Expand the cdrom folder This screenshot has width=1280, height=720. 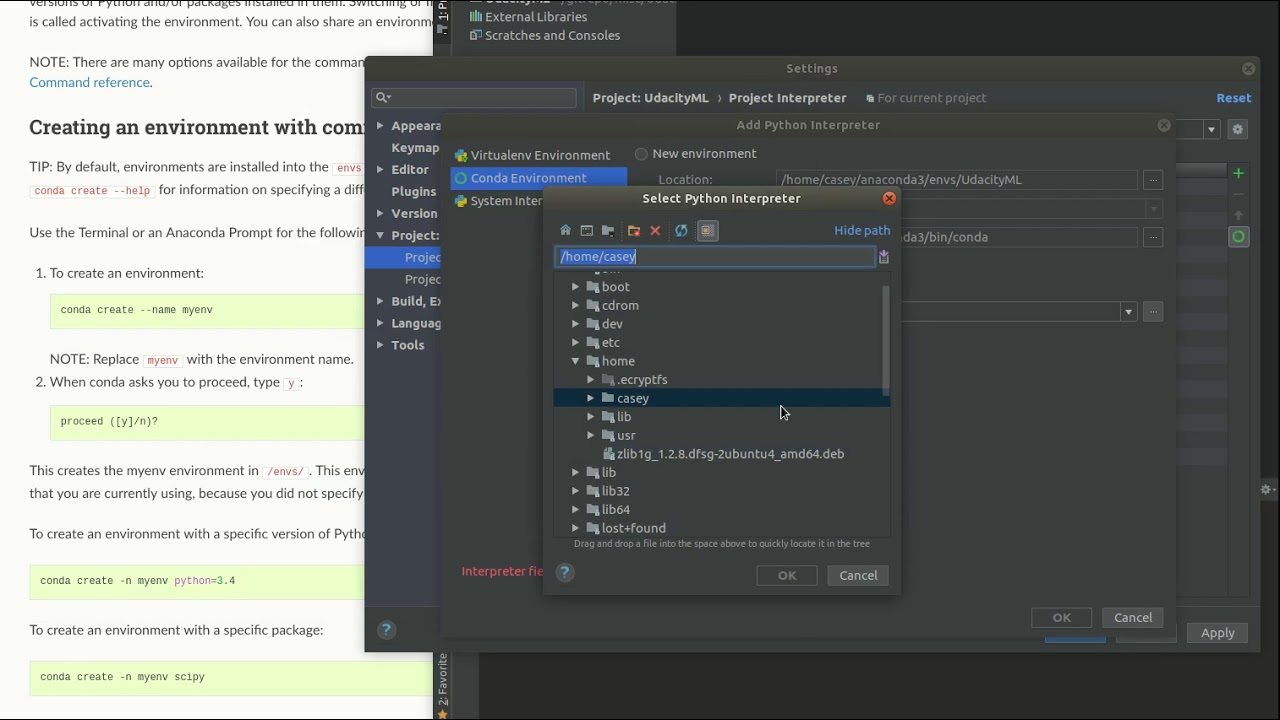(575, 305)
